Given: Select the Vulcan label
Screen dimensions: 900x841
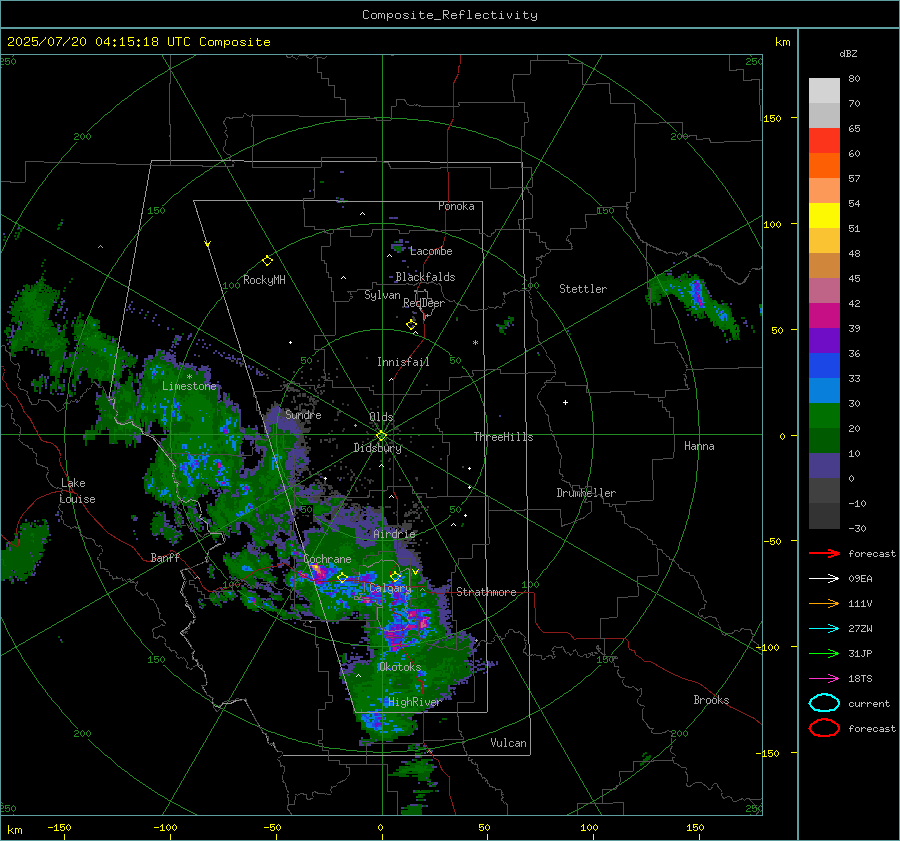Looking at the screenshot, I should tap(508, 743).
